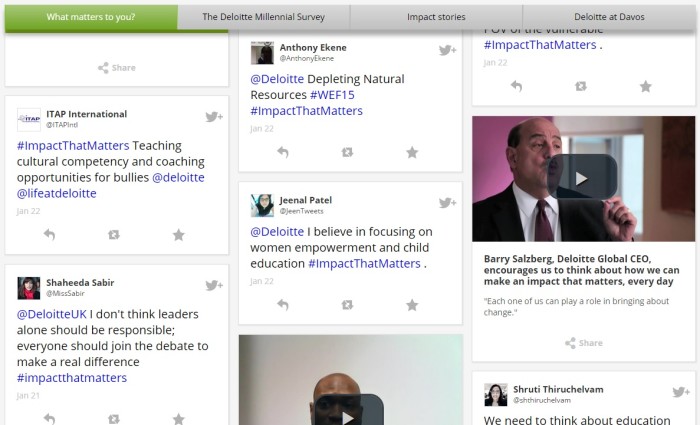
Task: Follow Anthony Ekene via Twitter icon
Action: pos(447,50)
